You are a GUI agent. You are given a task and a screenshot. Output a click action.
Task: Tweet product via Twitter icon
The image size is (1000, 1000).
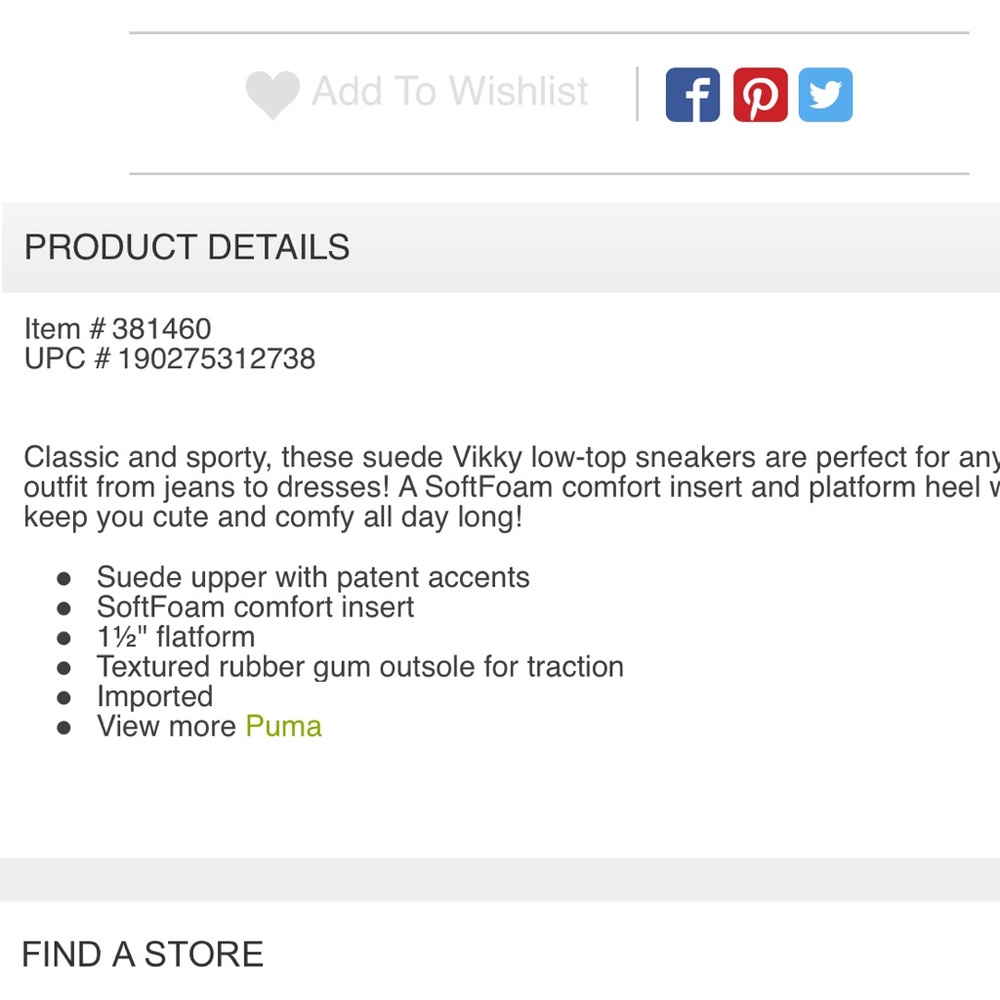[825, 94]
